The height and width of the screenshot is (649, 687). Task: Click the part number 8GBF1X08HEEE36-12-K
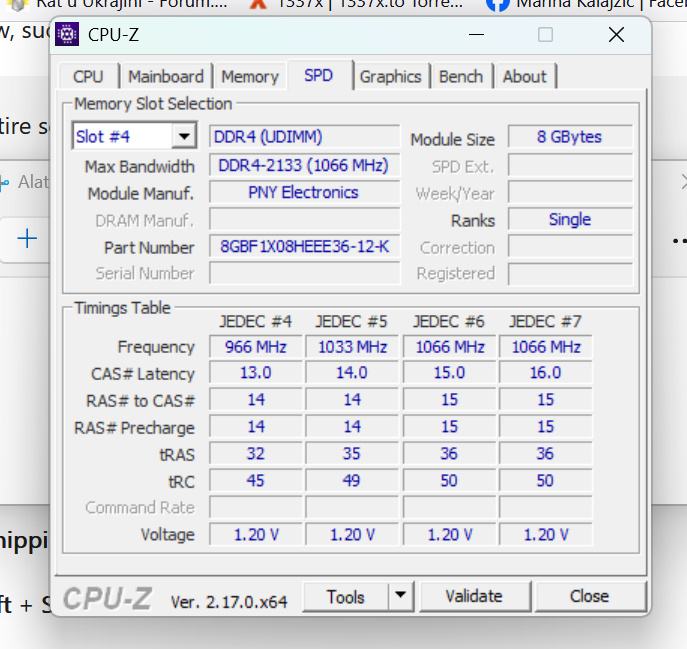pos(305,247)
